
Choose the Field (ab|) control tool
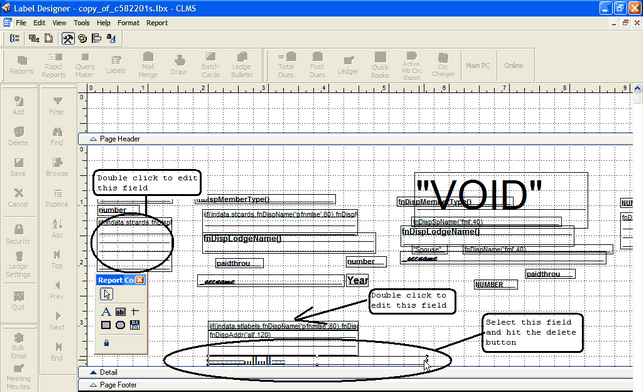click(x=120, y=312)
